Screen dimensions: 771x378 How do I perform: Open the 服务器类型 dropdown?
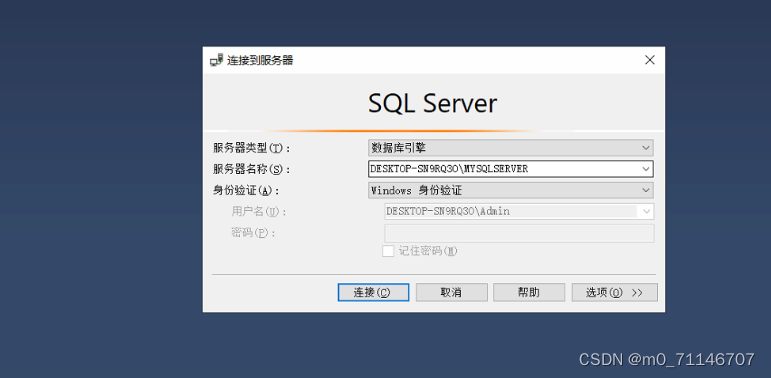[x=510, y=147]
